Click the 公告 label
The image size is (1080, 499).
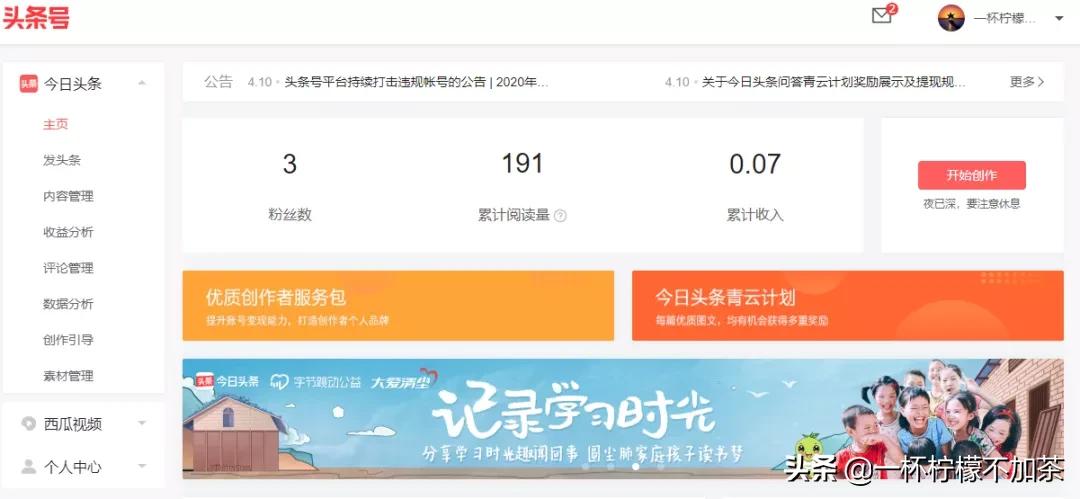[218, 82]
